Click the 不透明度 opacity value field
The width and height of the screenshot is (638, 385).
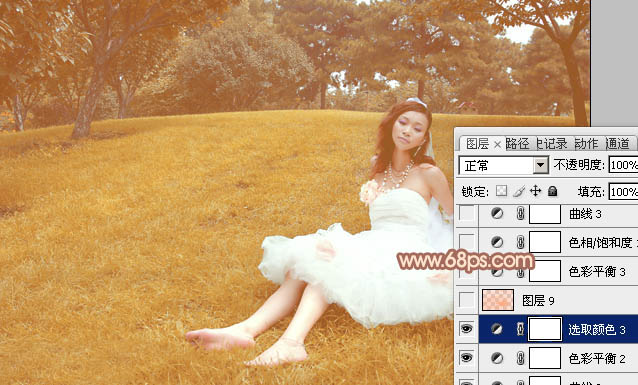tap(623, 165)
